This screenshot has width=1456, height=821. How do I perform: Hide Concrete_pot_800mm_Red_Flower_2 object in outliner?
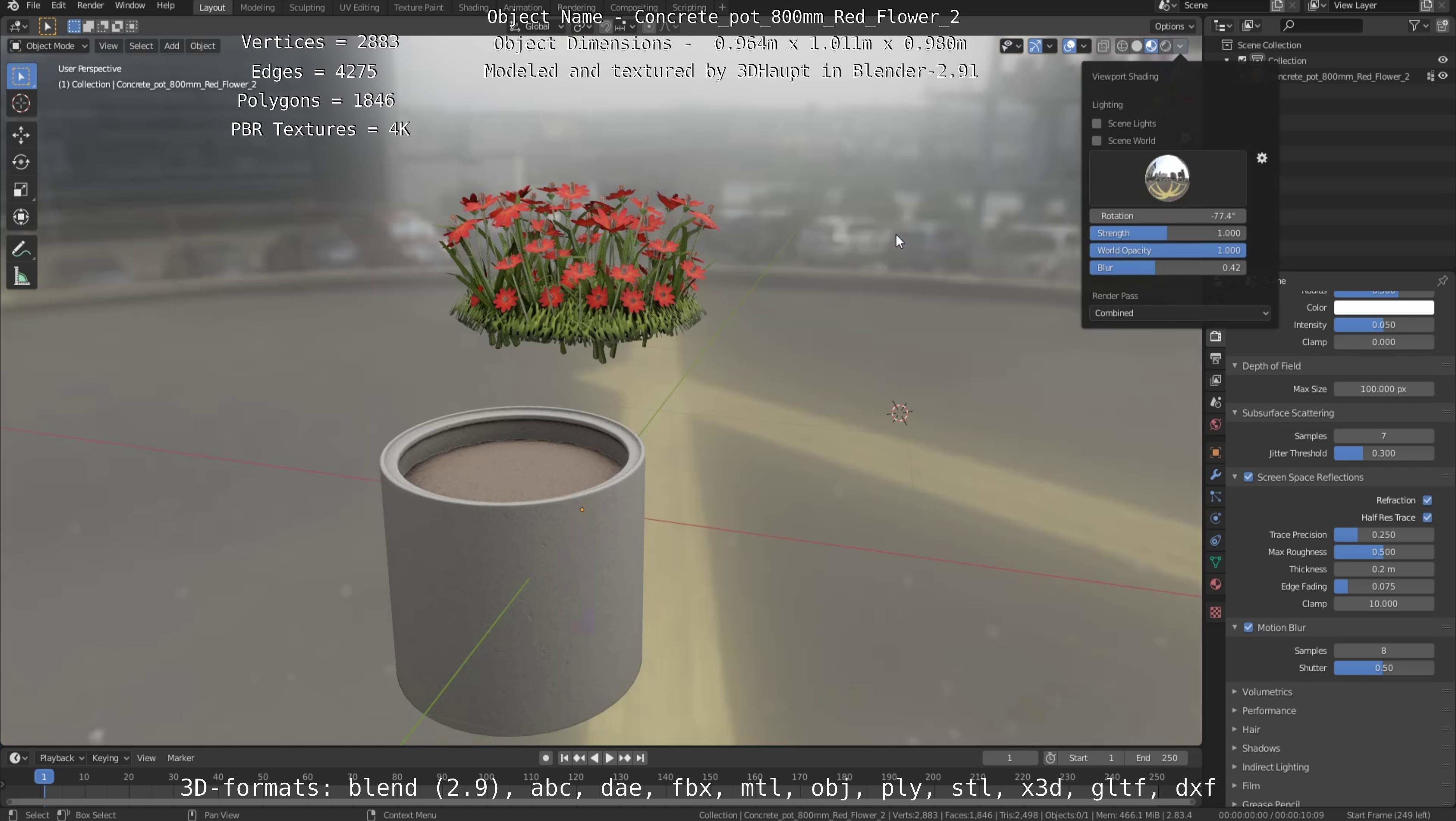(x=1443, y=76)
